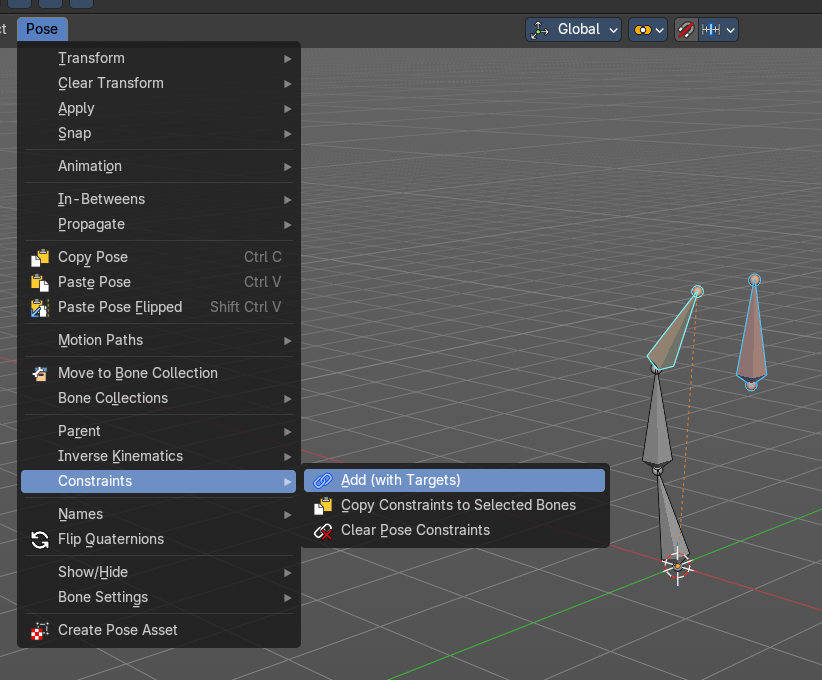Toggle the snapping magnet icon
Screen dimensions: 822x680
click(x=686, y=30)
